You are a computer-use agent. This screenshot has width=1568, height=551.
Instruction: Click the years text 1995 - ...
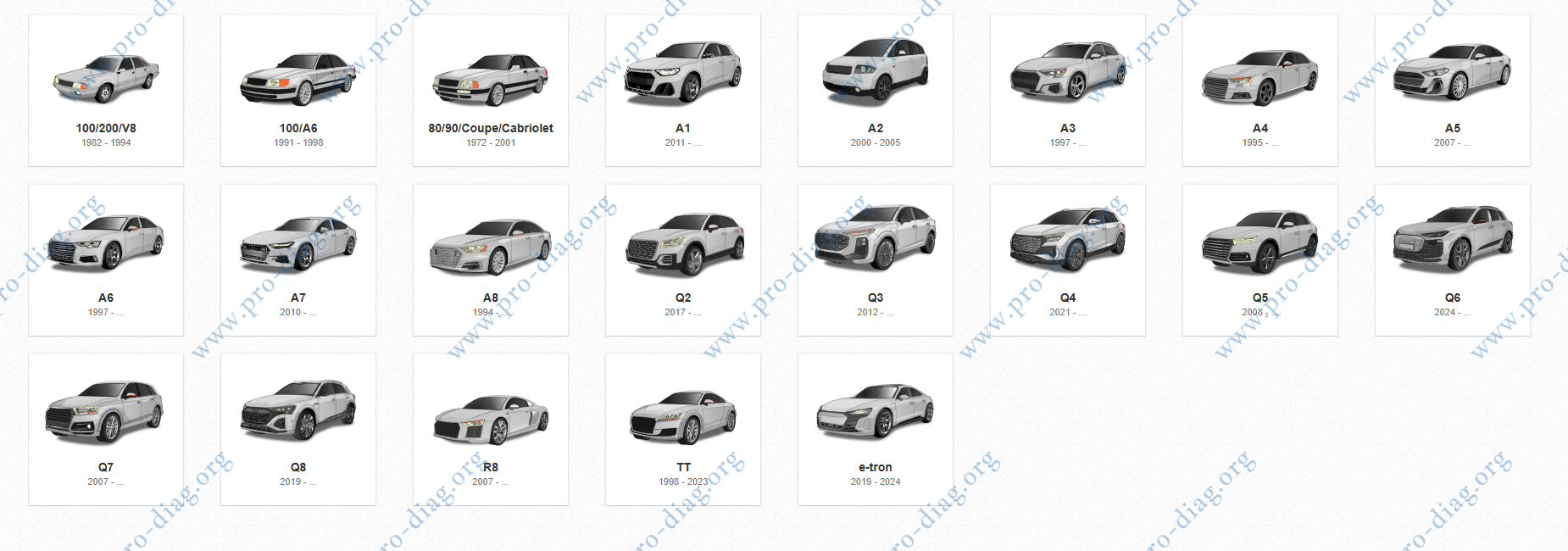point(1260,142)
